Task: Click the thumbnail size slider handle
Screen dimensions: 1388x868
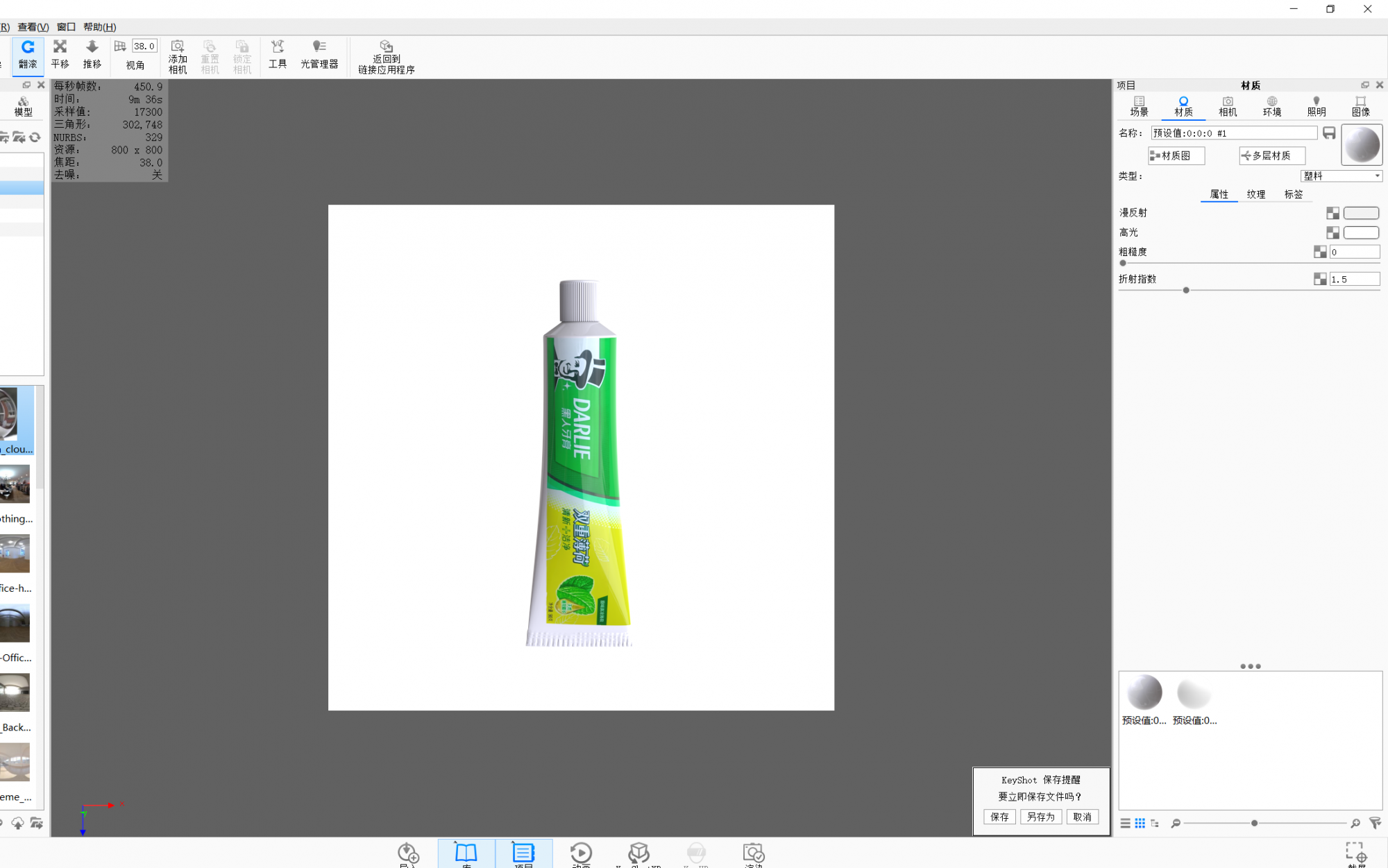Action: click(1254, 823)
